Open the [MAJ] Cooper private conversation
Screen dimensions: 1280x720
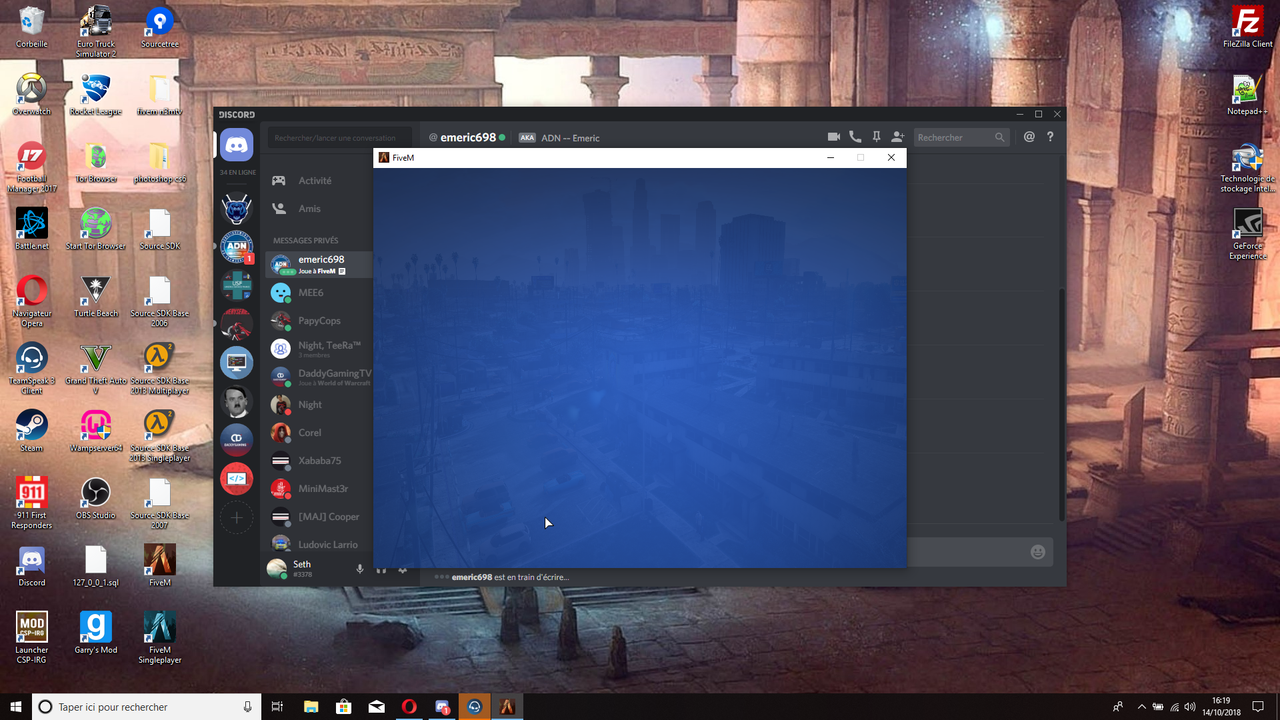coord(319,517)
